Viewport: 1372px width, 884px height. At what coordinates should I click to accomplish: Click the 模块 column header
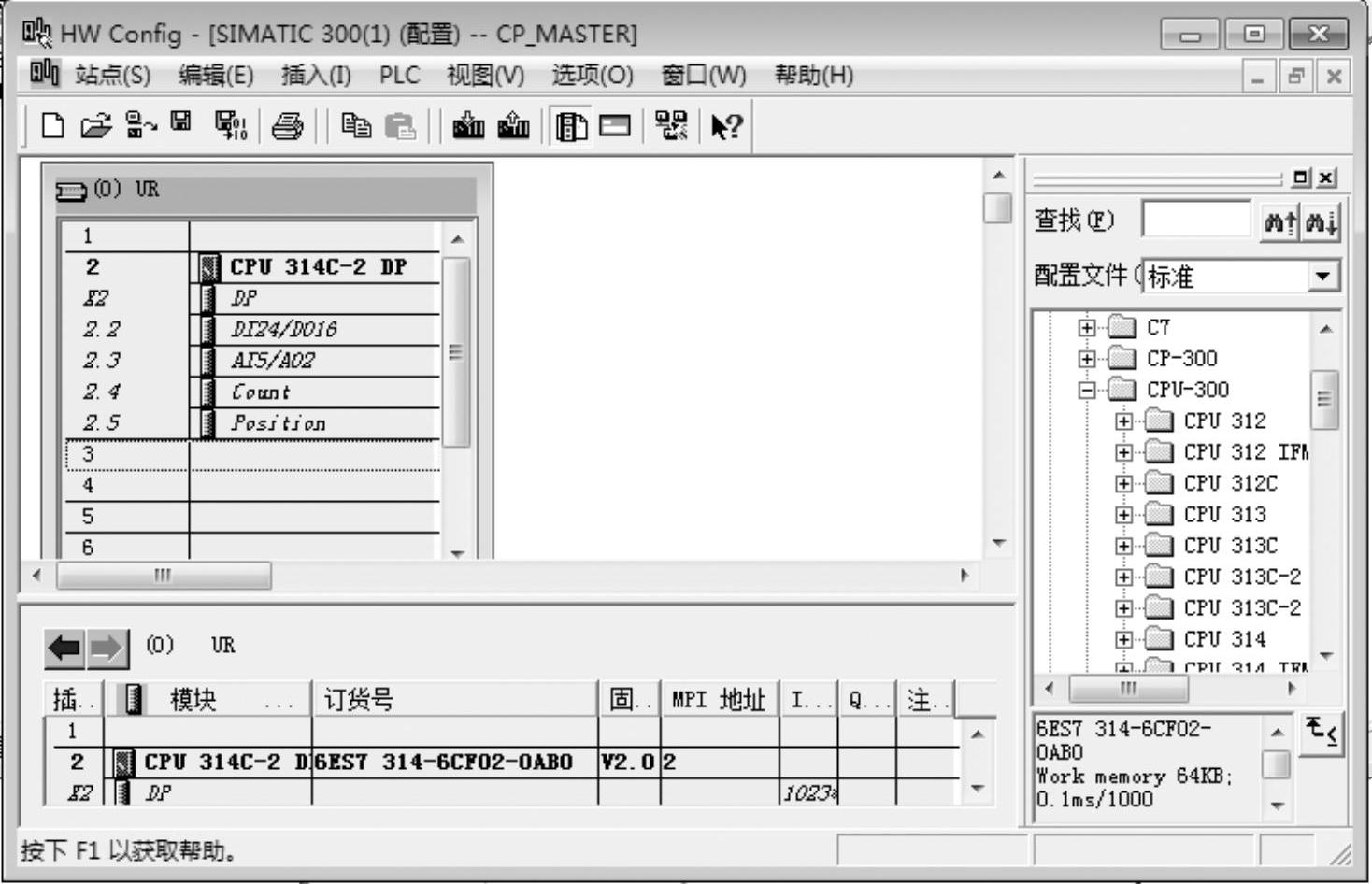click(207, 699)
